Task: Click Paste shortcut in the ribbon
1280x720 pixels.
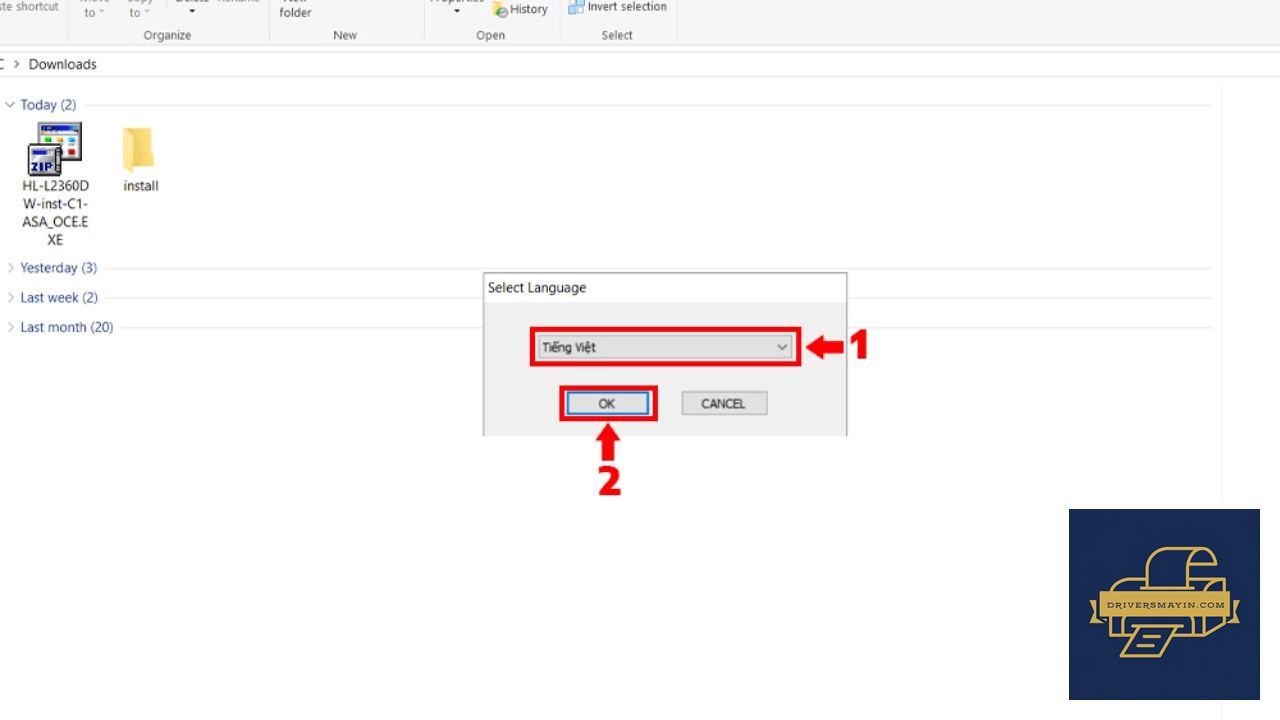Action: pyautogui.click(x=29, y=7)
